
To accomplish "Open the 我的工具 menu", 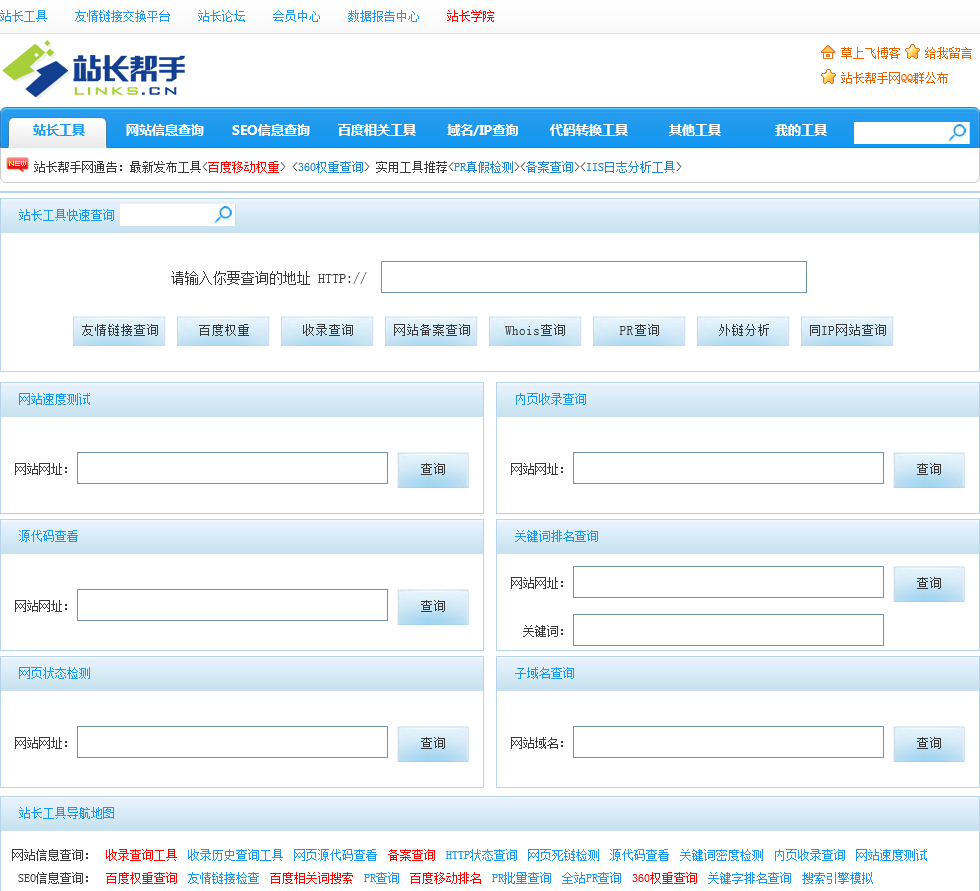I will (x=801, y=130).
